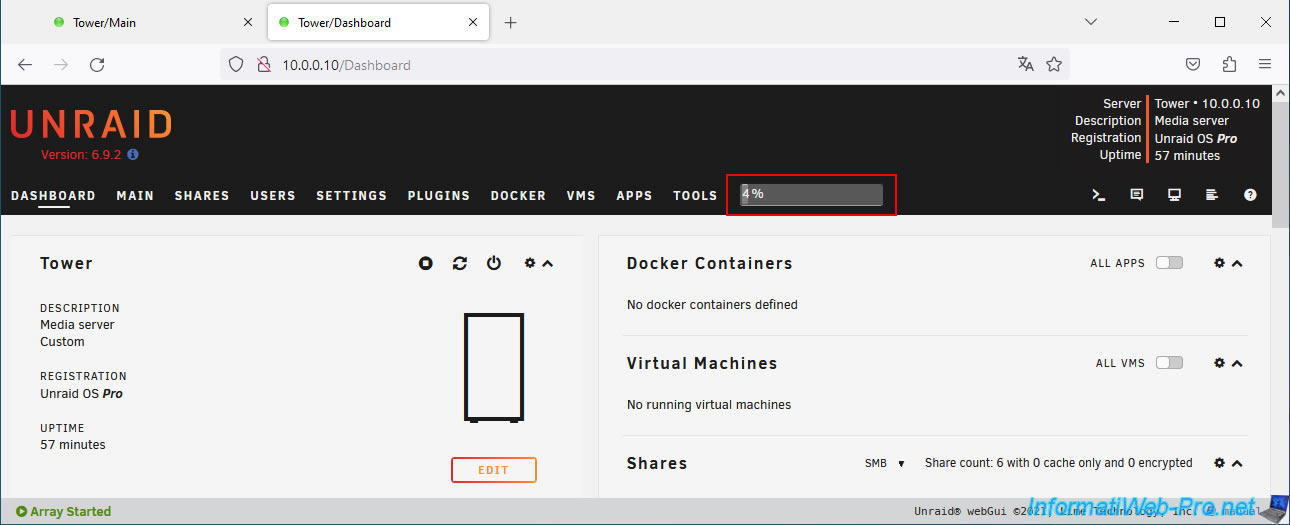Screen dimensions: 1290x525
Task: Open the SETTINGS menu
Action: (351, 196)
